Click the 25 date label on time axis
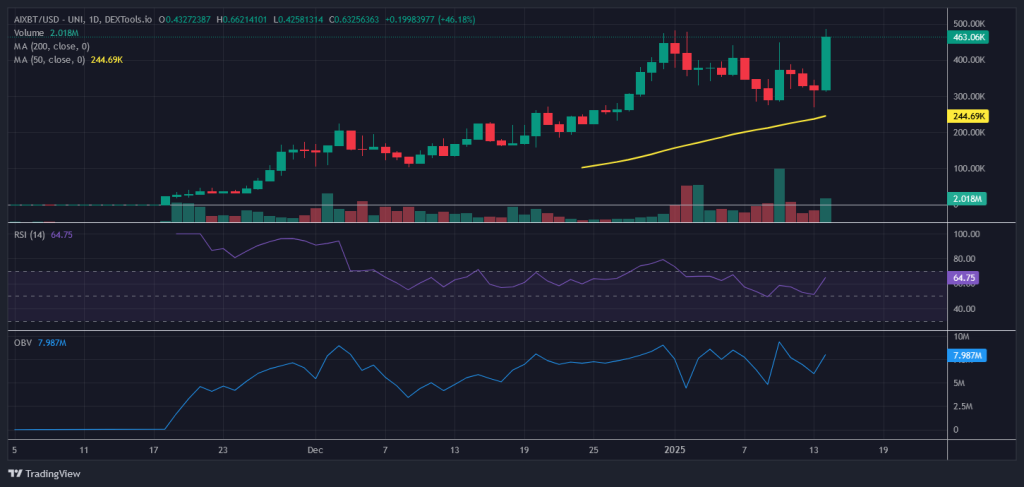 pyautogui.click(x=593, y=450)
